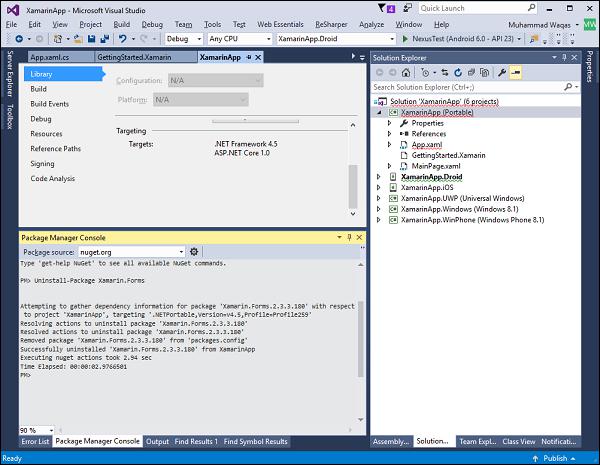Select the Build Events properties page

[x=50, y=104]
